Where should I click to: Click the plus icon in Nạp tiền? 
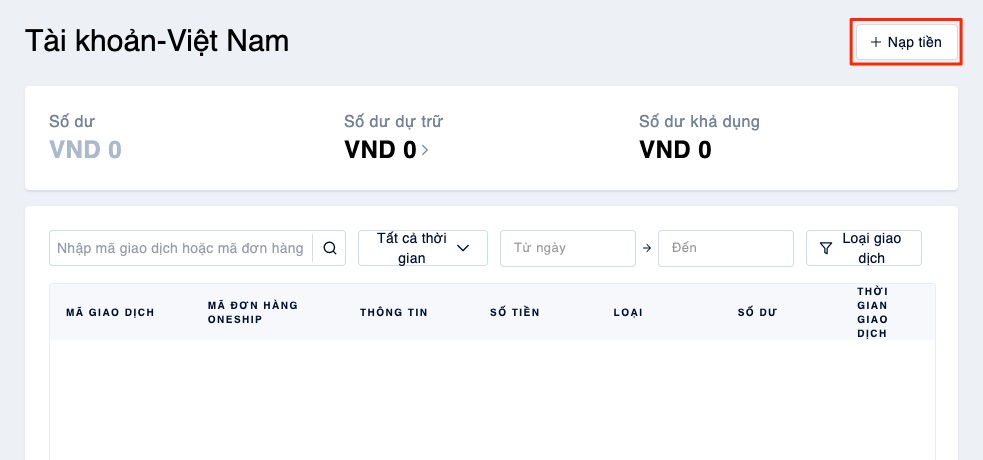tap(876, 43)
